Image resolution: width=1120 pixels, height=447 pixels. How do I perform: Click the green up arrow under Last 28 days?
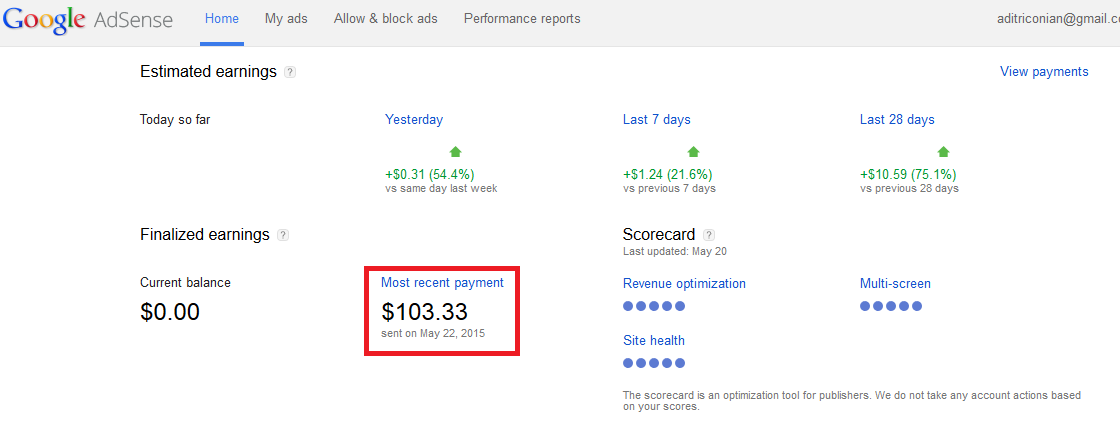(944, 151)
